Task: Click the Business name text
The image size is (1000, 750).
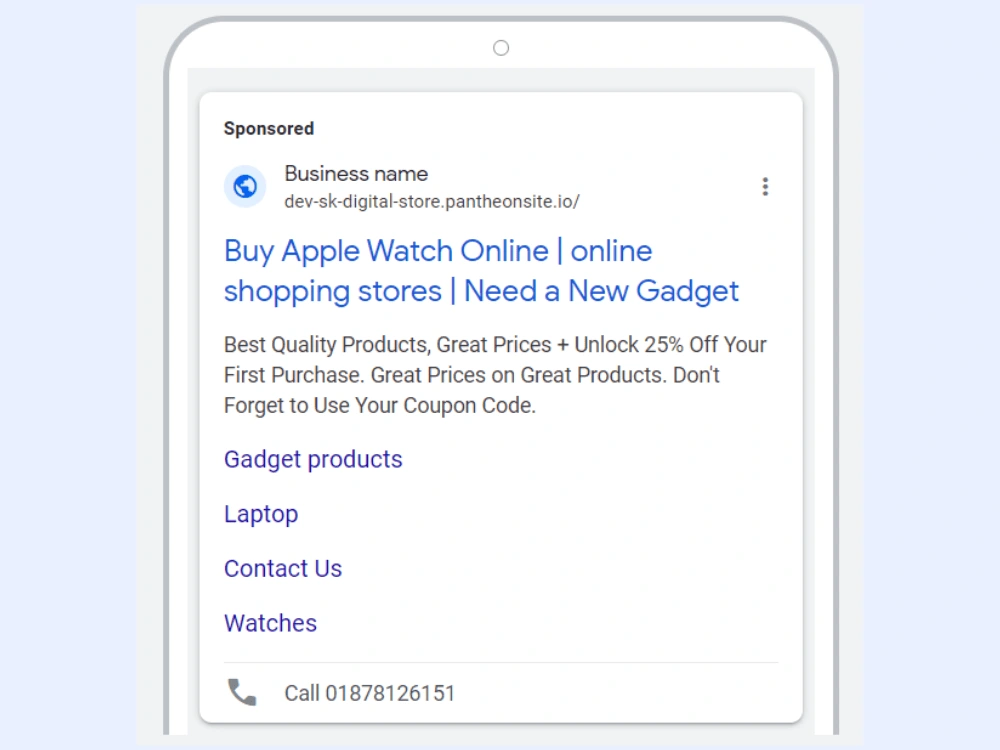Action: 356,173
